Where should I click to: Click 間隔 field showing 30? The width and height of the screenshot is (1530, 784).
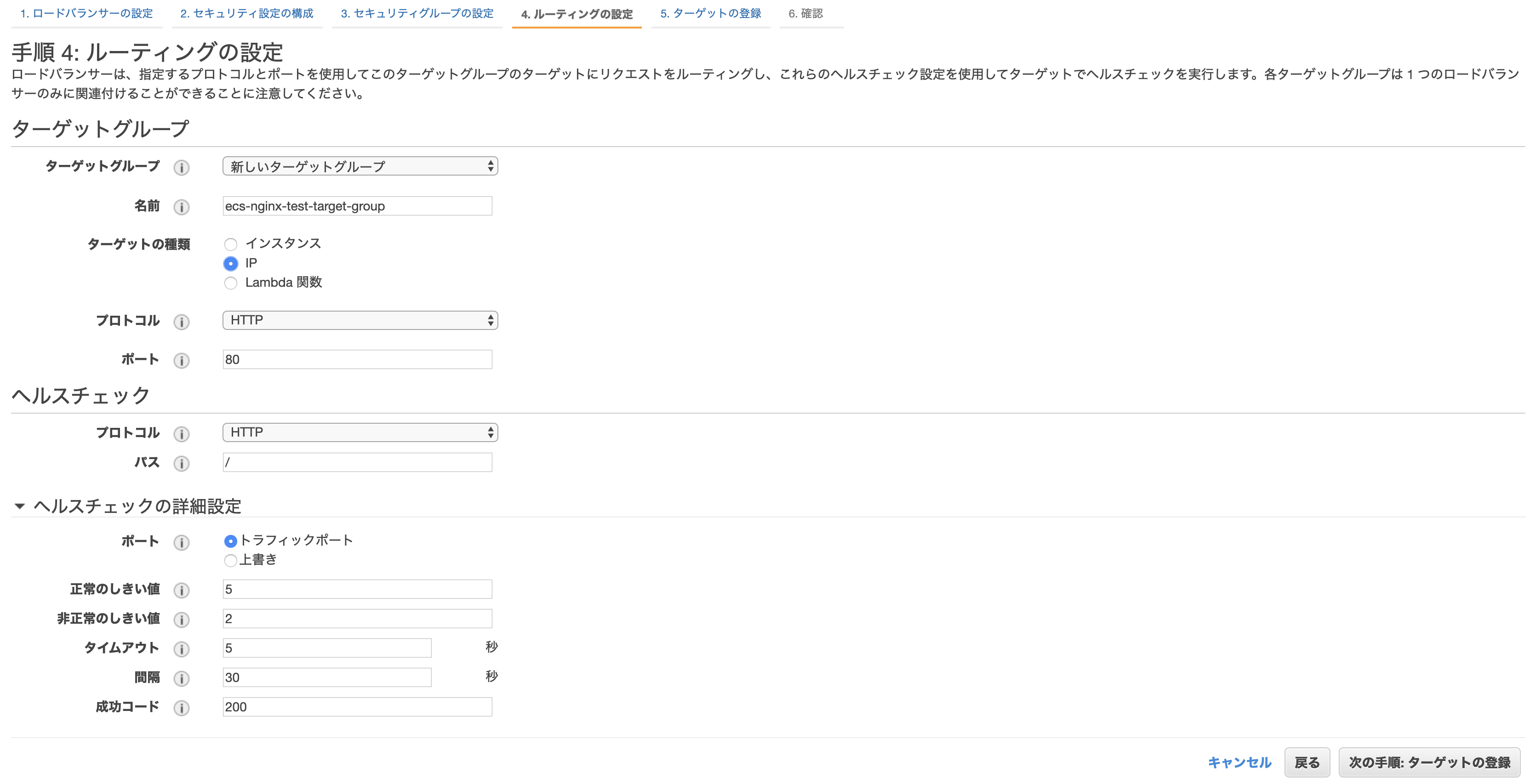click(x=327, y=678)
